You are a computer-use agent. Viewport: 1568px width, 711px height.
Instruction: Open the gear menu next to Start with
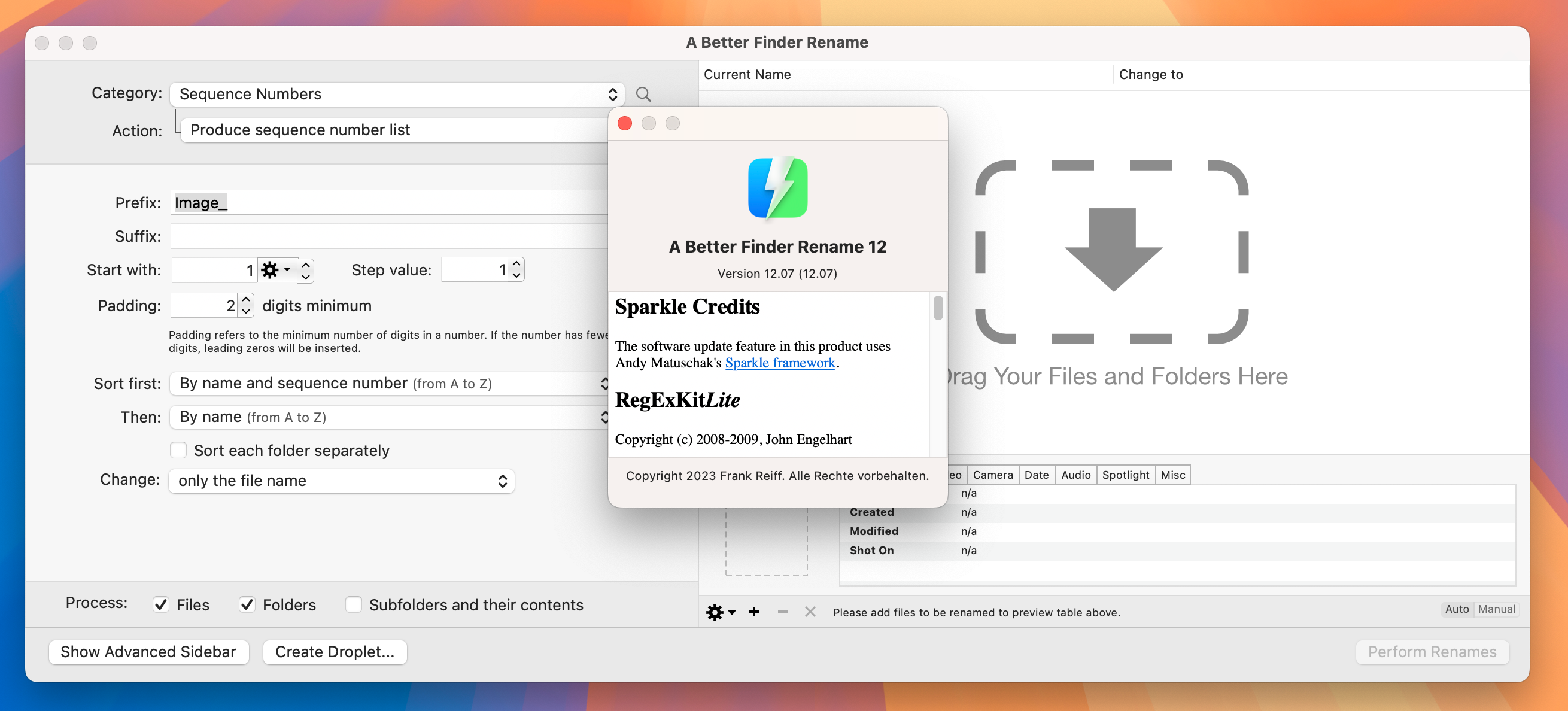pyautogui.click(x=276, y=270)
